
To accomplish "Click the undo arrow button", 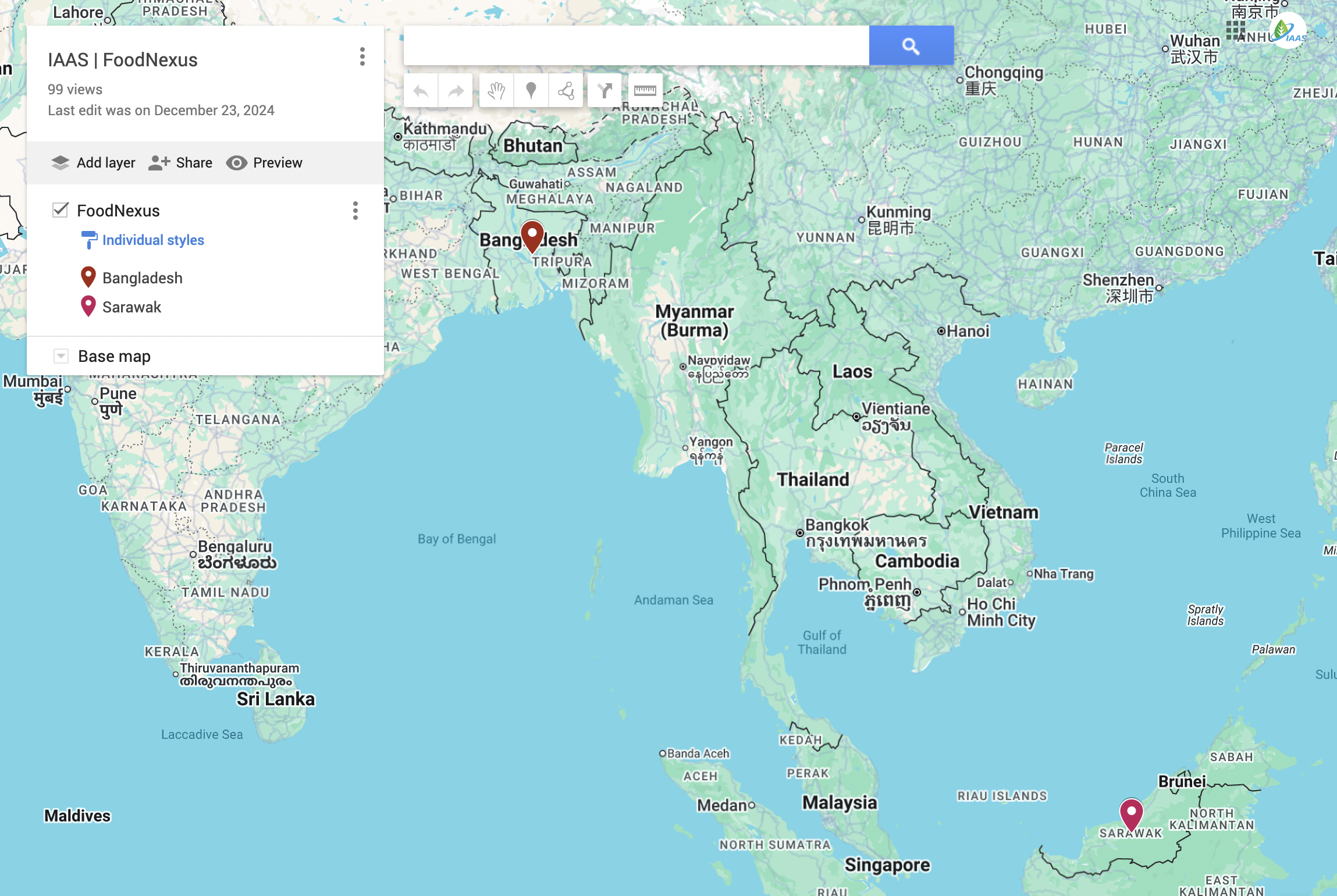I will (421, 91).
